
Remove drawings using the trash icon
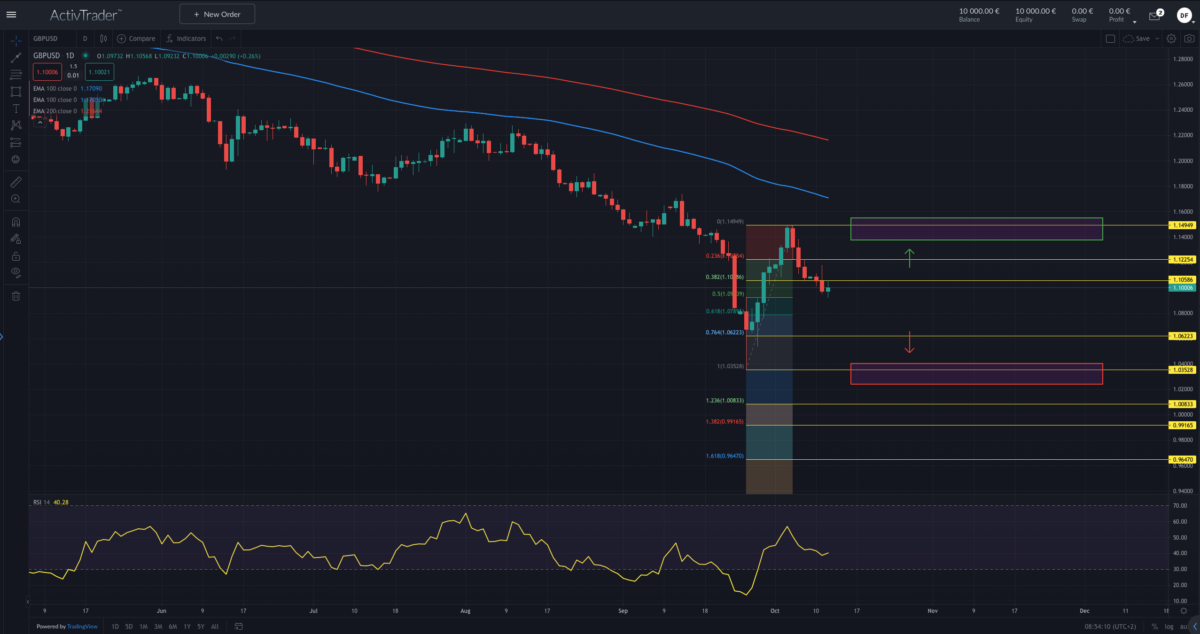[x=15, y=296]
